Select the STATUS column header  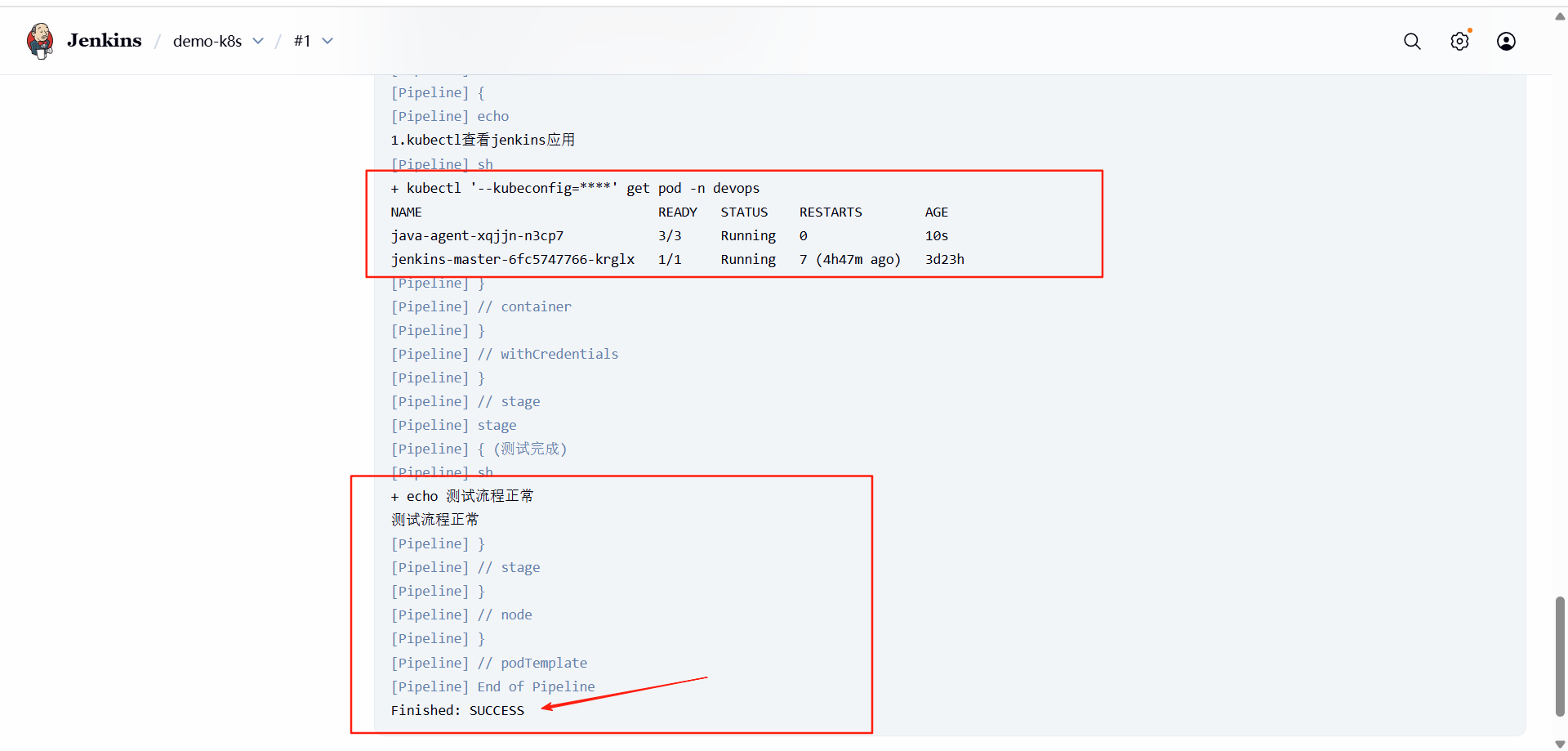744,212
